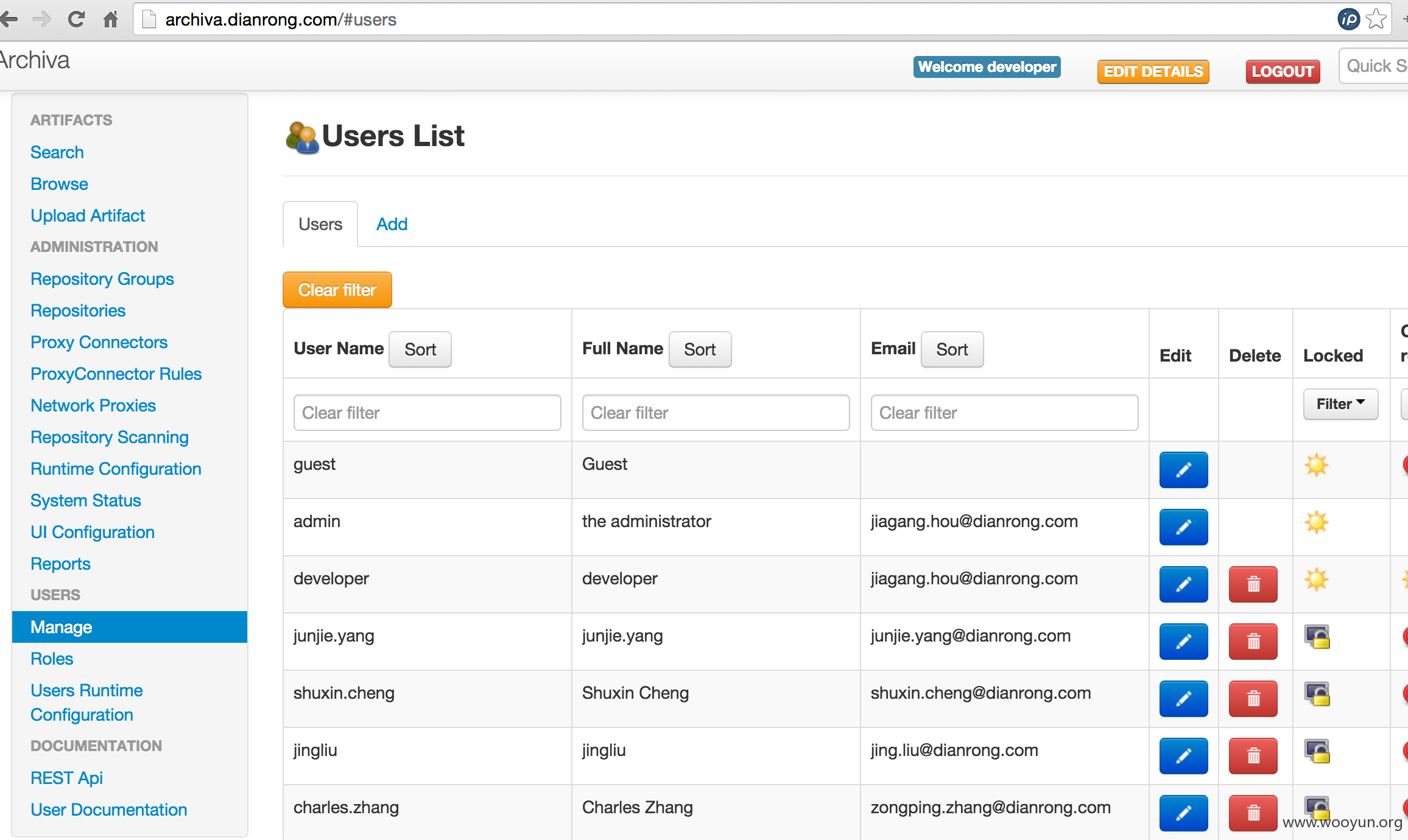Open Roles in the Users sidebar section
1408x840 pixels.
tap(52, 659)
